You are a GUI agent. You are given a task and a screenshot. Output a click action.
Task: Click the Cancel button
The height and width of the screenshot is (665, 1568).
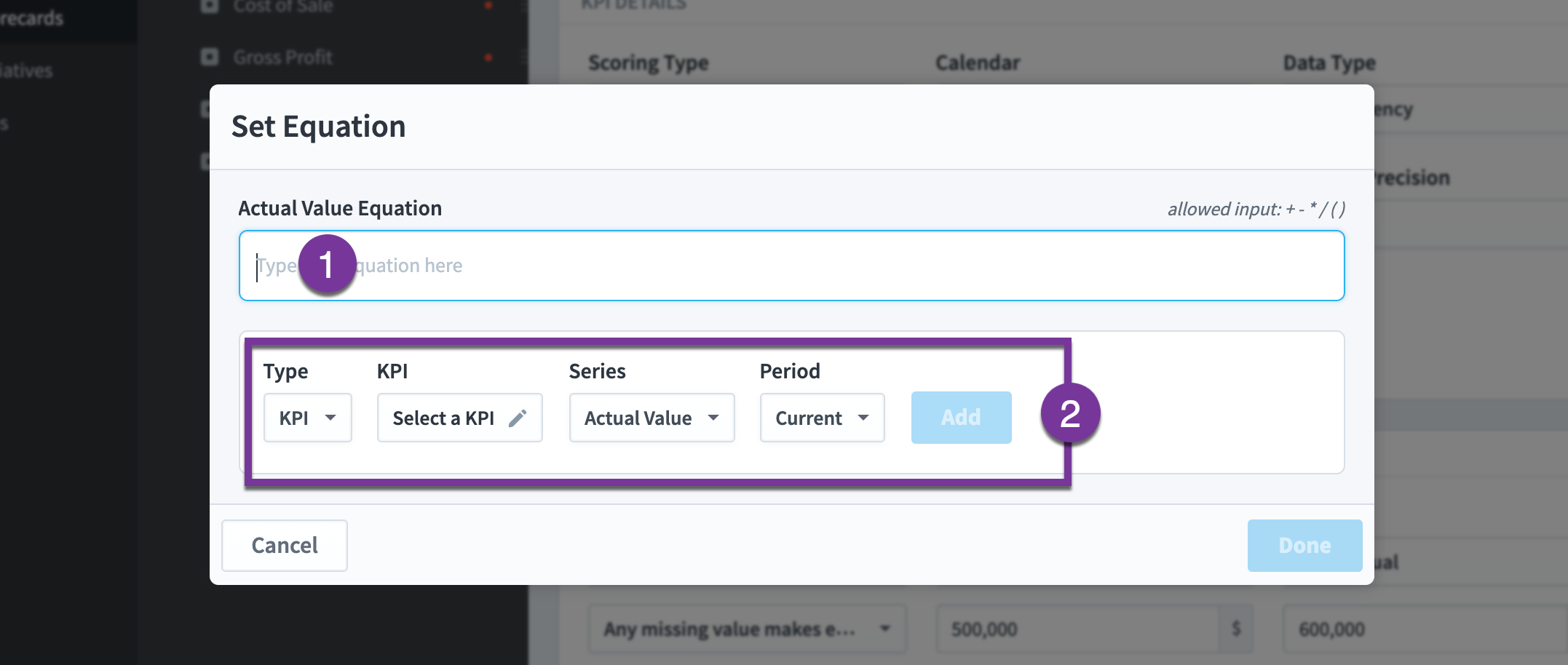pos(285,546)
